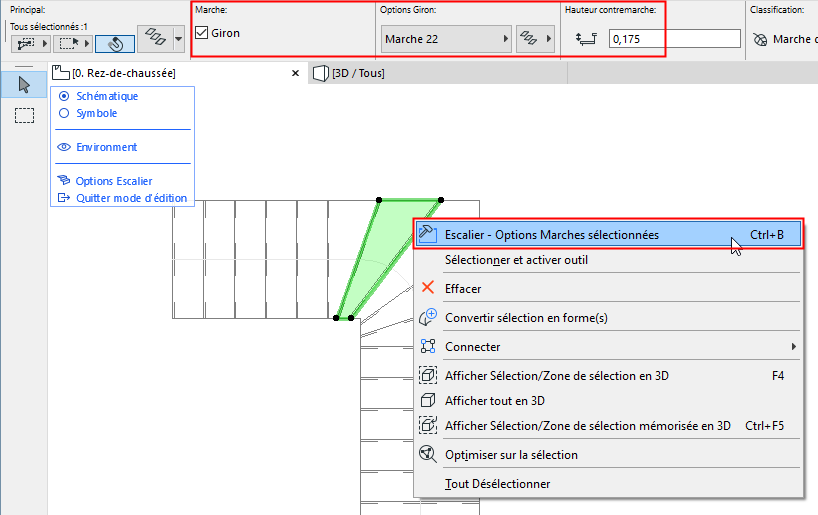Click the riser height field showing 0,175
Image resolution: width=818 pixels, height=515 pixels.
tap(675, 39)
